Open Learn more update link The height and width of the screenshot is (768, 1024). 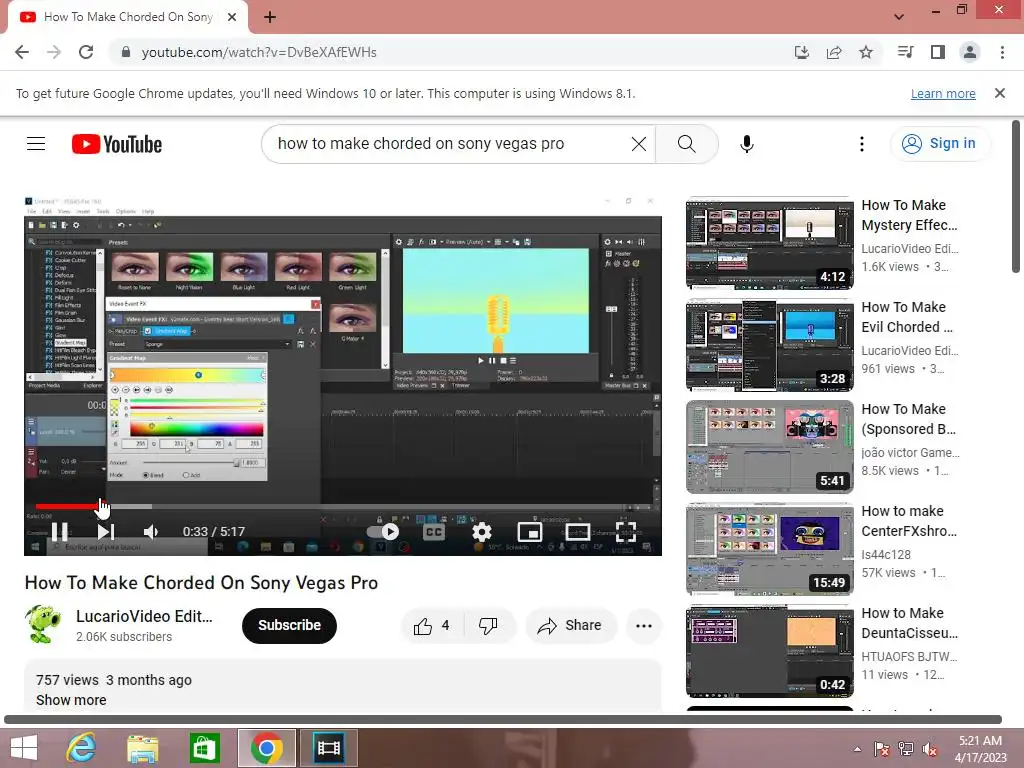943,93
